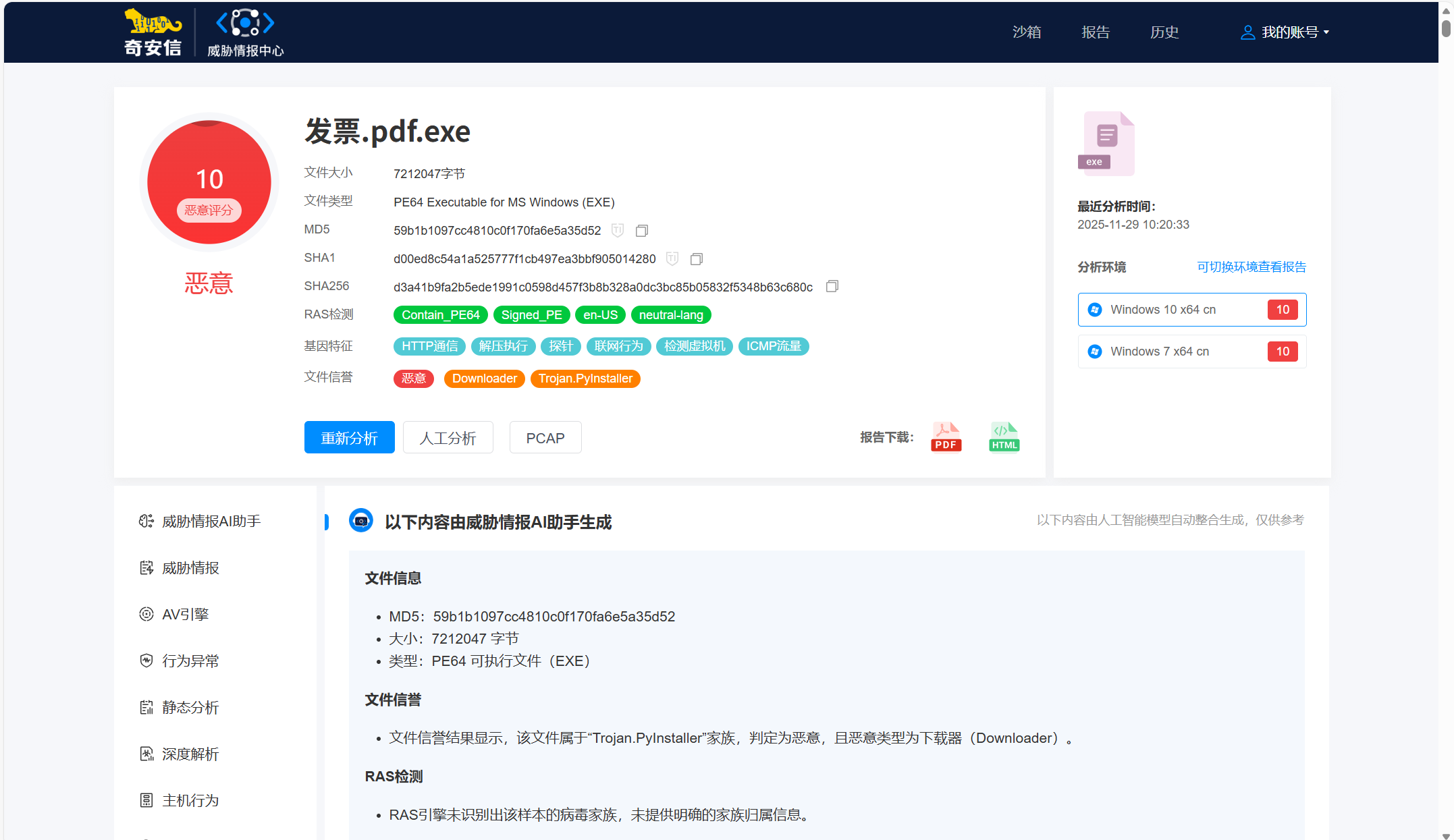Open the 沙箱 menu item

1026,32
